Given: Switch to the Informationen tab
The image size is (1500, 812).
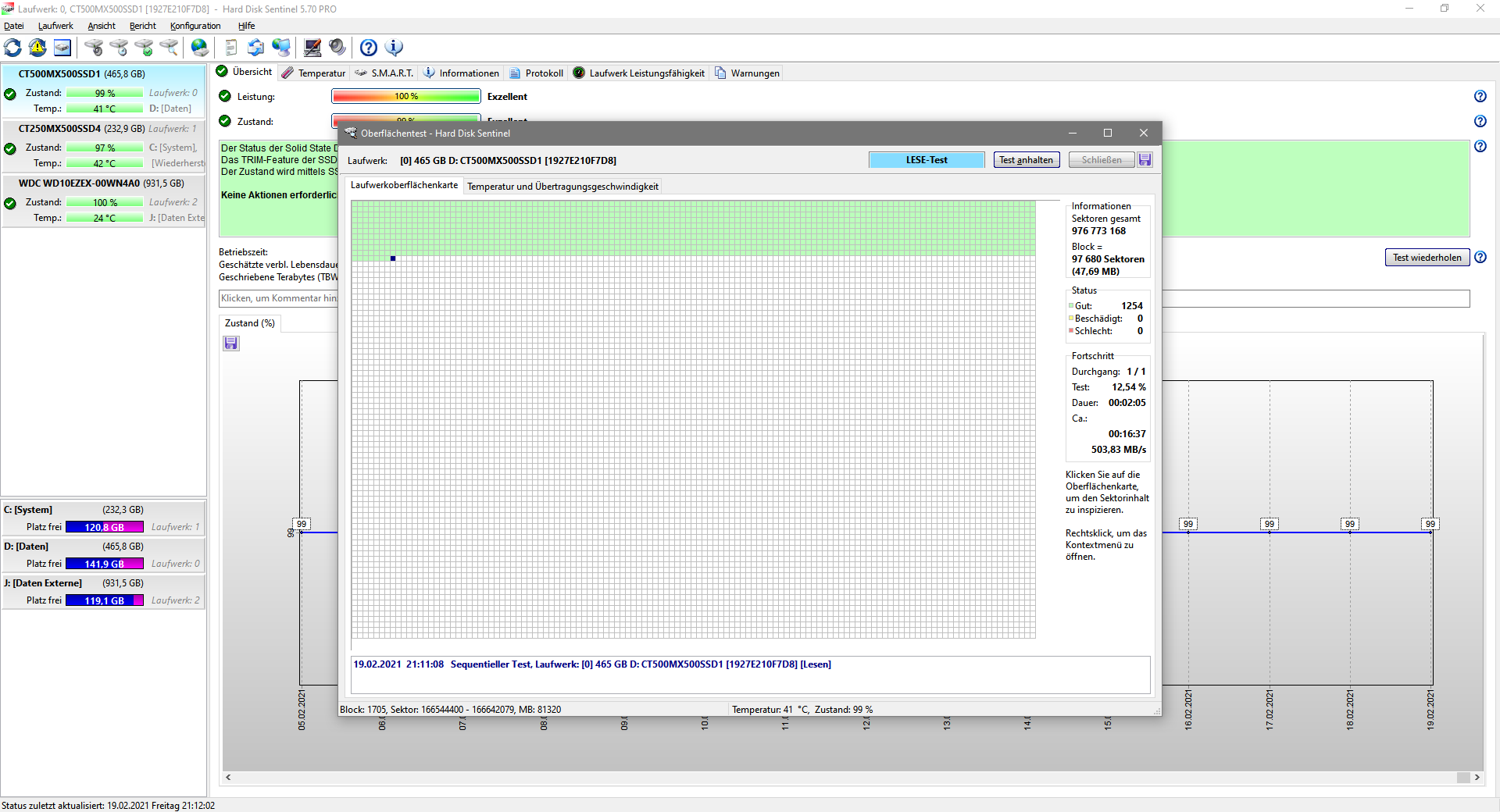Looking at the screenshot, I should (461, 73).
